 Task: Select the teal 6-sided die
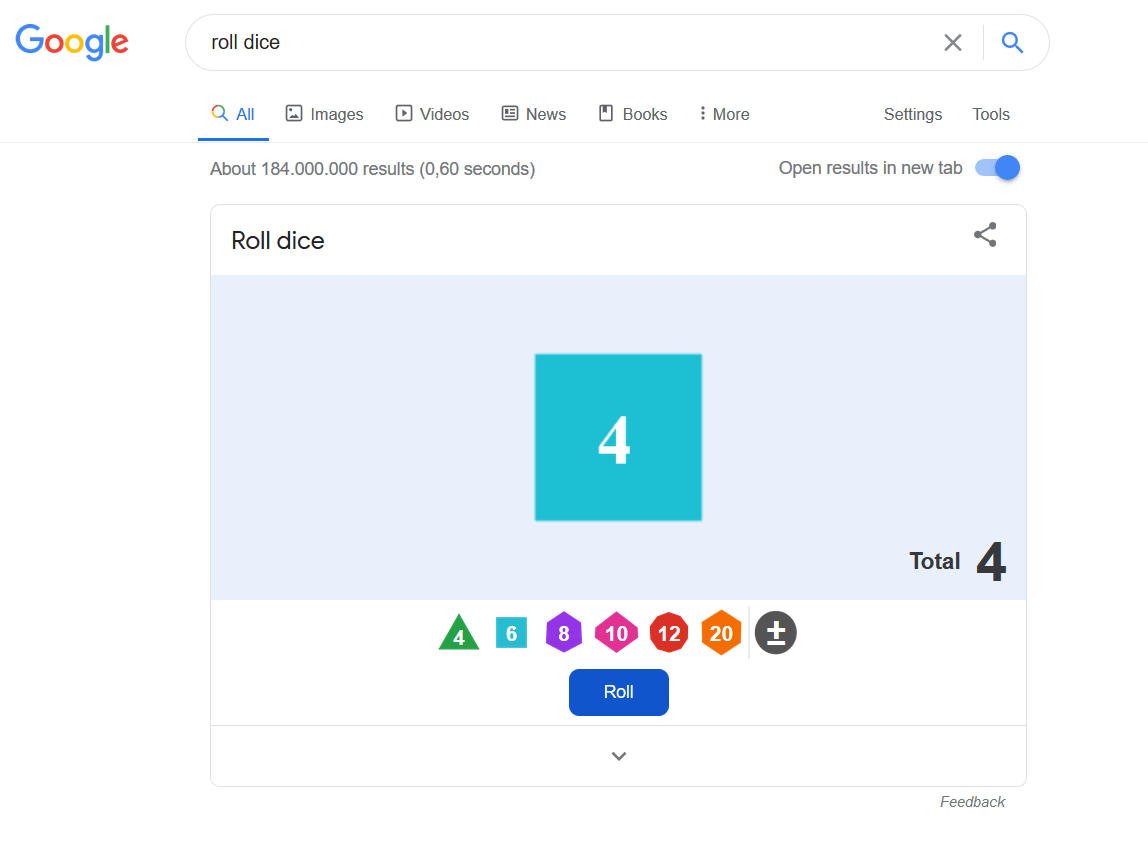pyautogui.click(x=511, y=633)
